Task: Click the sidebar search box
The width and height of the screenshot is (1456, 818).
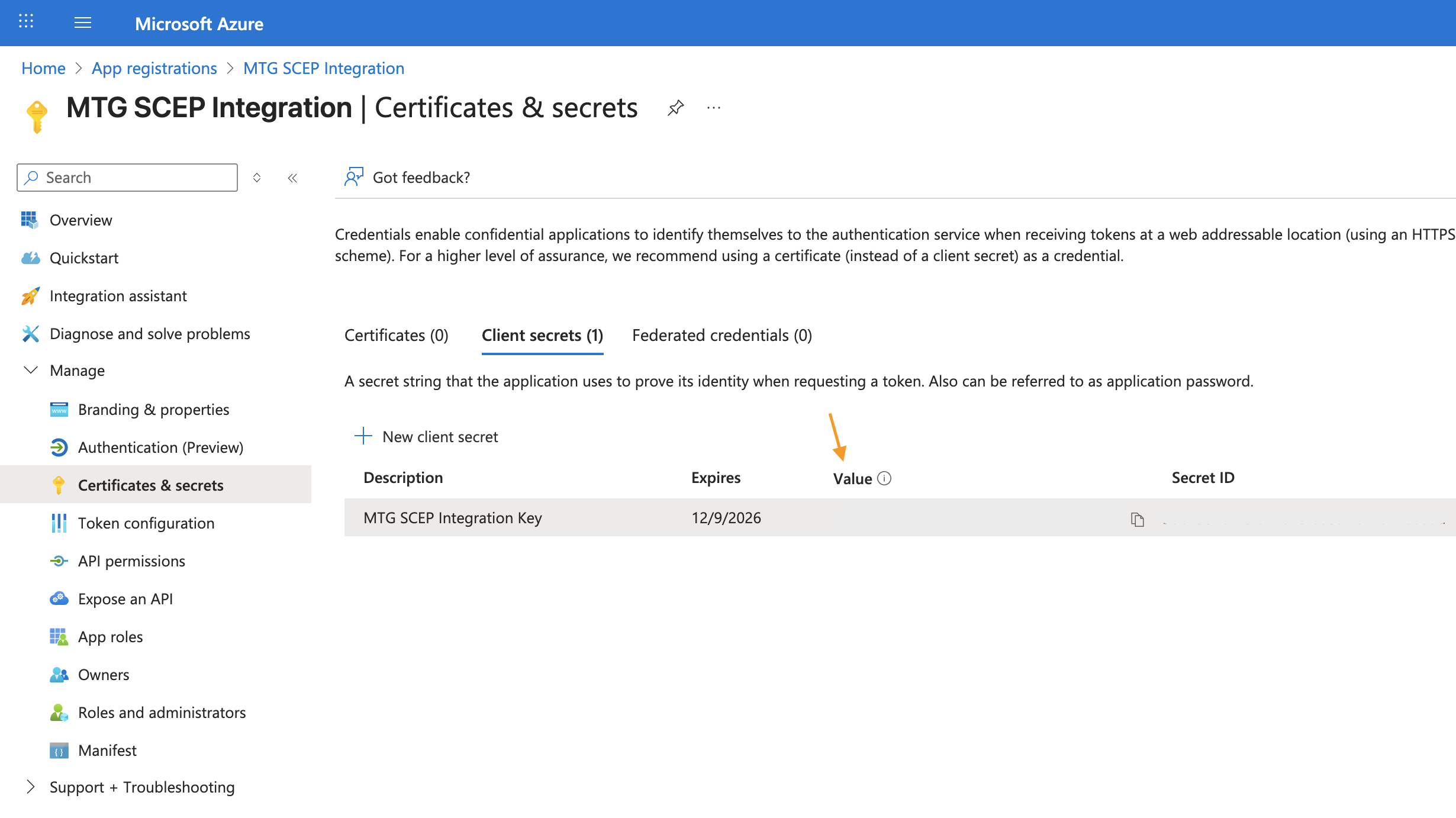Action: pos(127,177)
